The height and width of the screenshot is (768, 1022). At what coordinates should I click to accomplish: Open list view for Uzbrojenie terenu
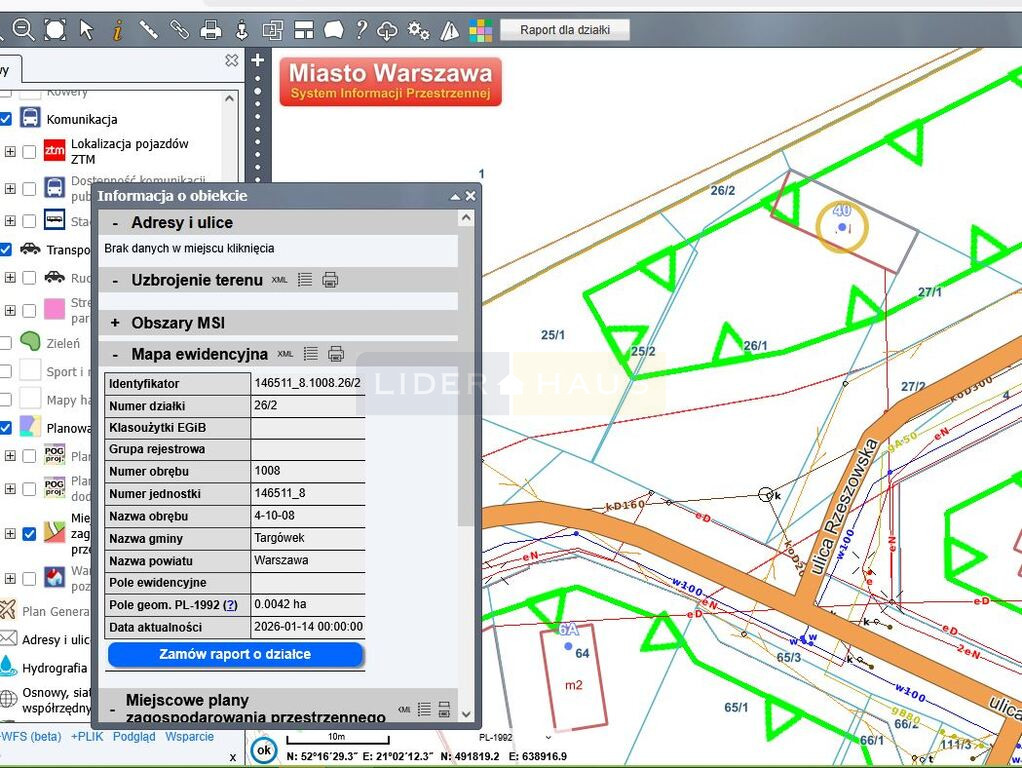pos(304,280)
